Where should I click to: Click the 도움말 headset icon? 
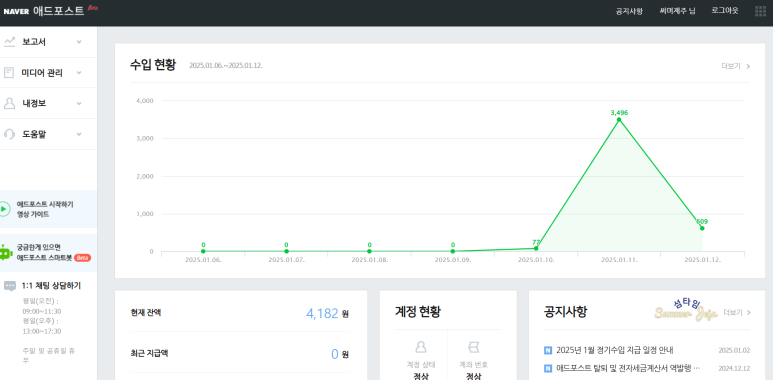(x=9, y=134)
